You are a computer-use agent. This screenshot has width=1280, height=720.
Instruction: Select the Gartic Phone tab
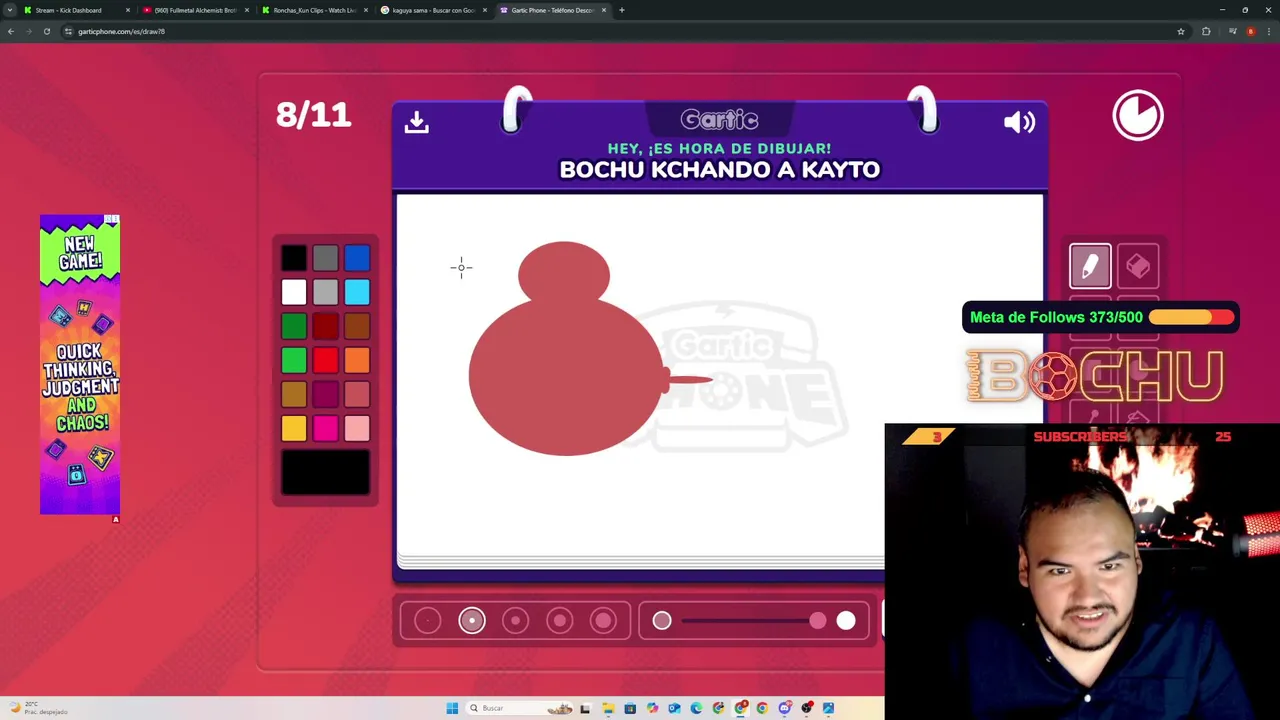tap(552, 10)
